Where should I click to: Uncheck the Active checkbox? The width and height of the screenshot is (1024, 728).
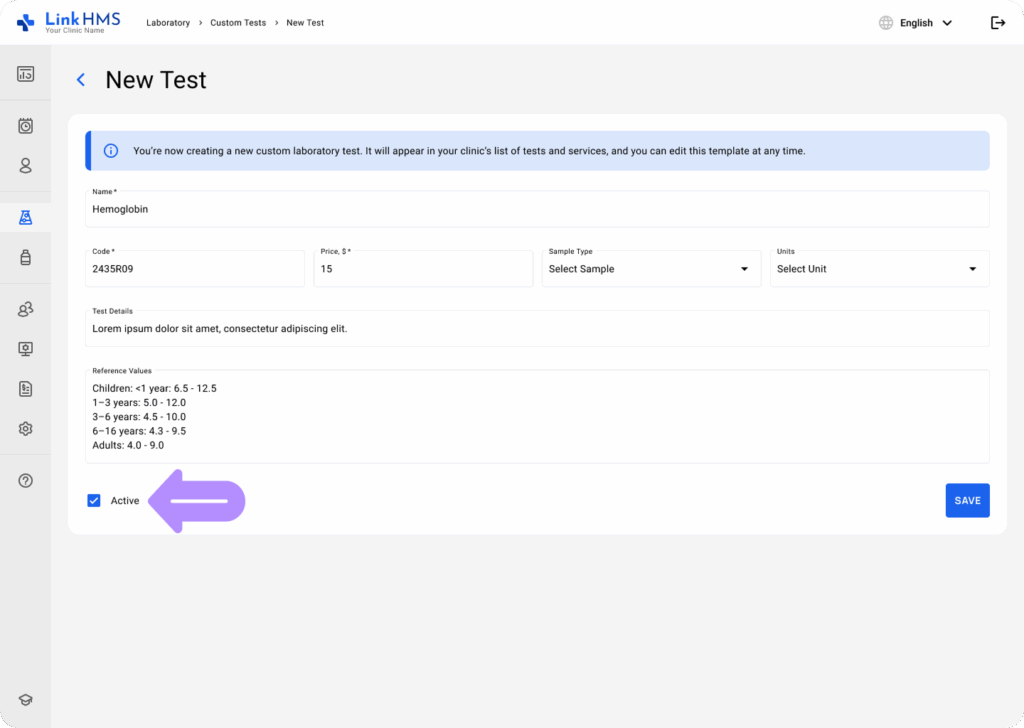click(x=94, y=501)
